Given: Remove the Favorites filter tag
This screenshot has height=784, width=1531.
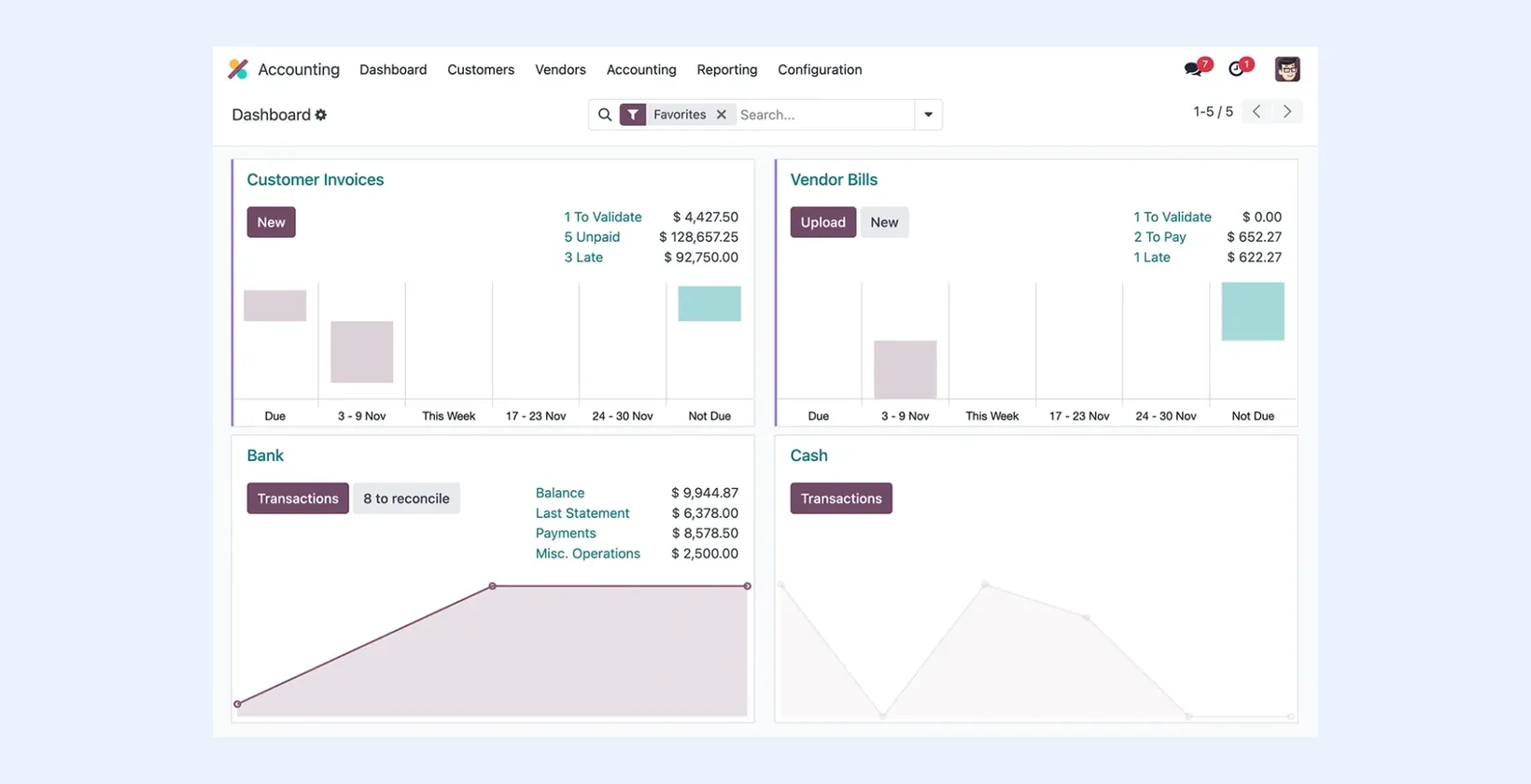Looking at the screenshot, I should point(721,115).
